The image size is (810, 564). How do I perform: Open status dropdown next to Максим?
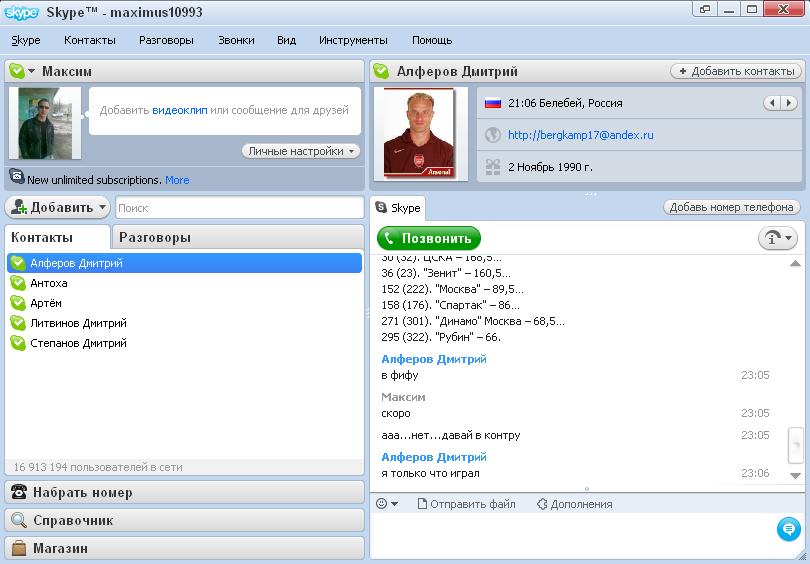point(32,71)
